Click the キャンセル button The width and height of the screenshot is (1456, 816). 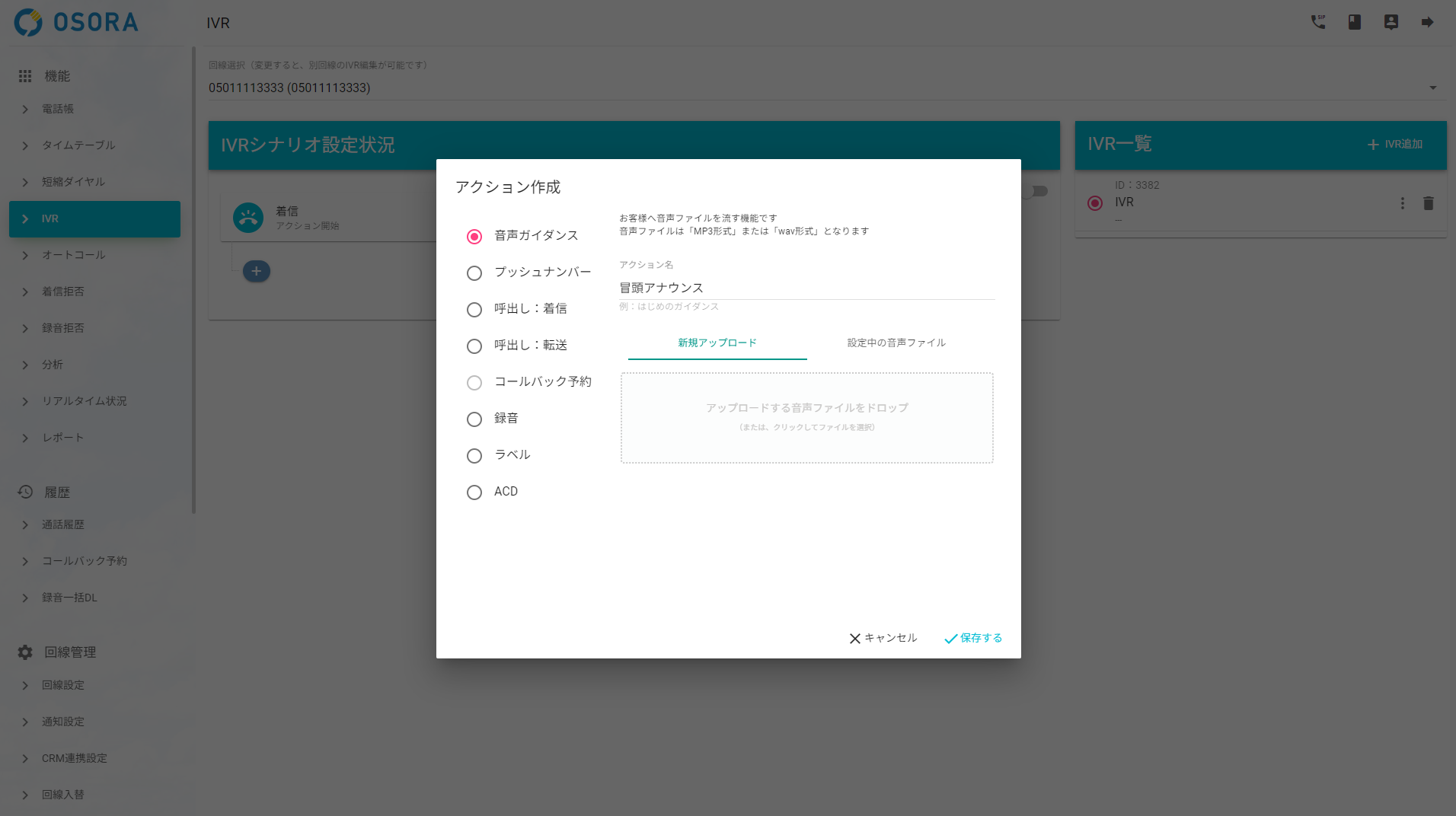(883, 638)
